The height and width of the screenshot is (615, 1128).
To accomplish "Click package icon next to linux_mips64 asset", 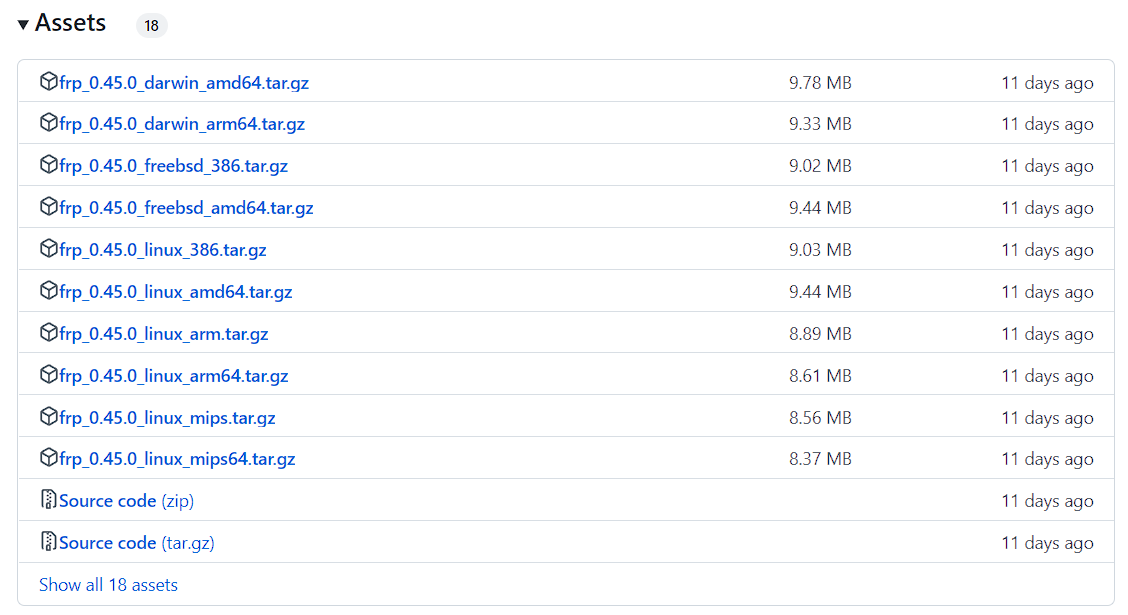I will (48, 458).
